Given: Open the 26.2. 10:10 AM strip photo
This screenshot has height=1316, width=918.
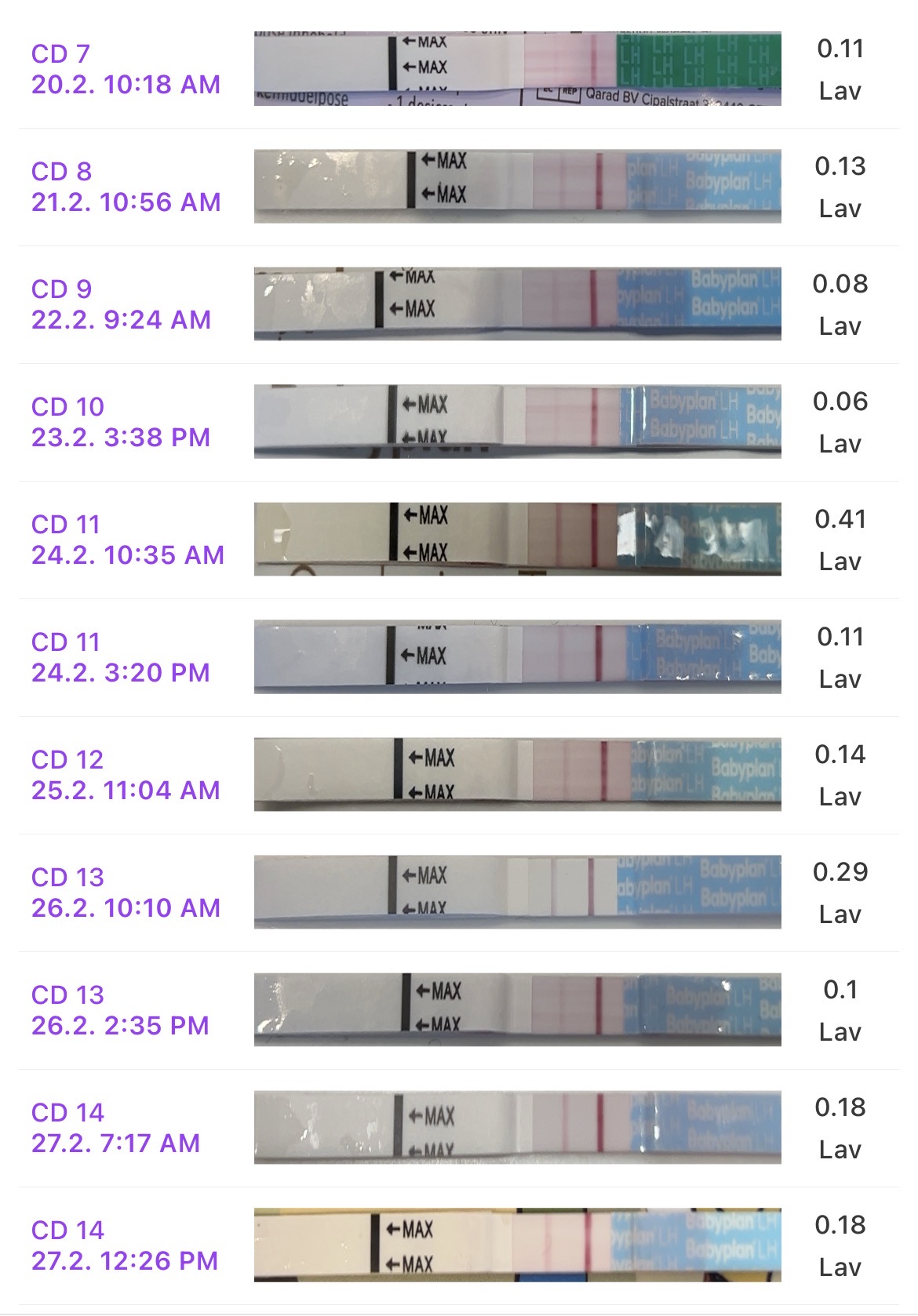Looking at the screenshot, I should 517,892.
